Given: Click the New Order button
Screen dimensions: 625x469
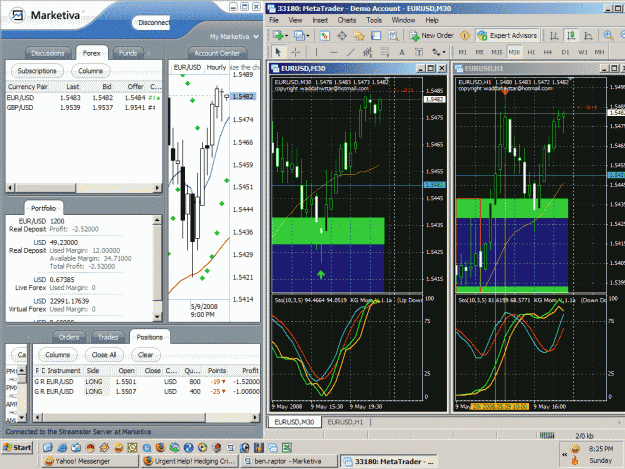Looking at the screenshot, I should click(432, 35).
